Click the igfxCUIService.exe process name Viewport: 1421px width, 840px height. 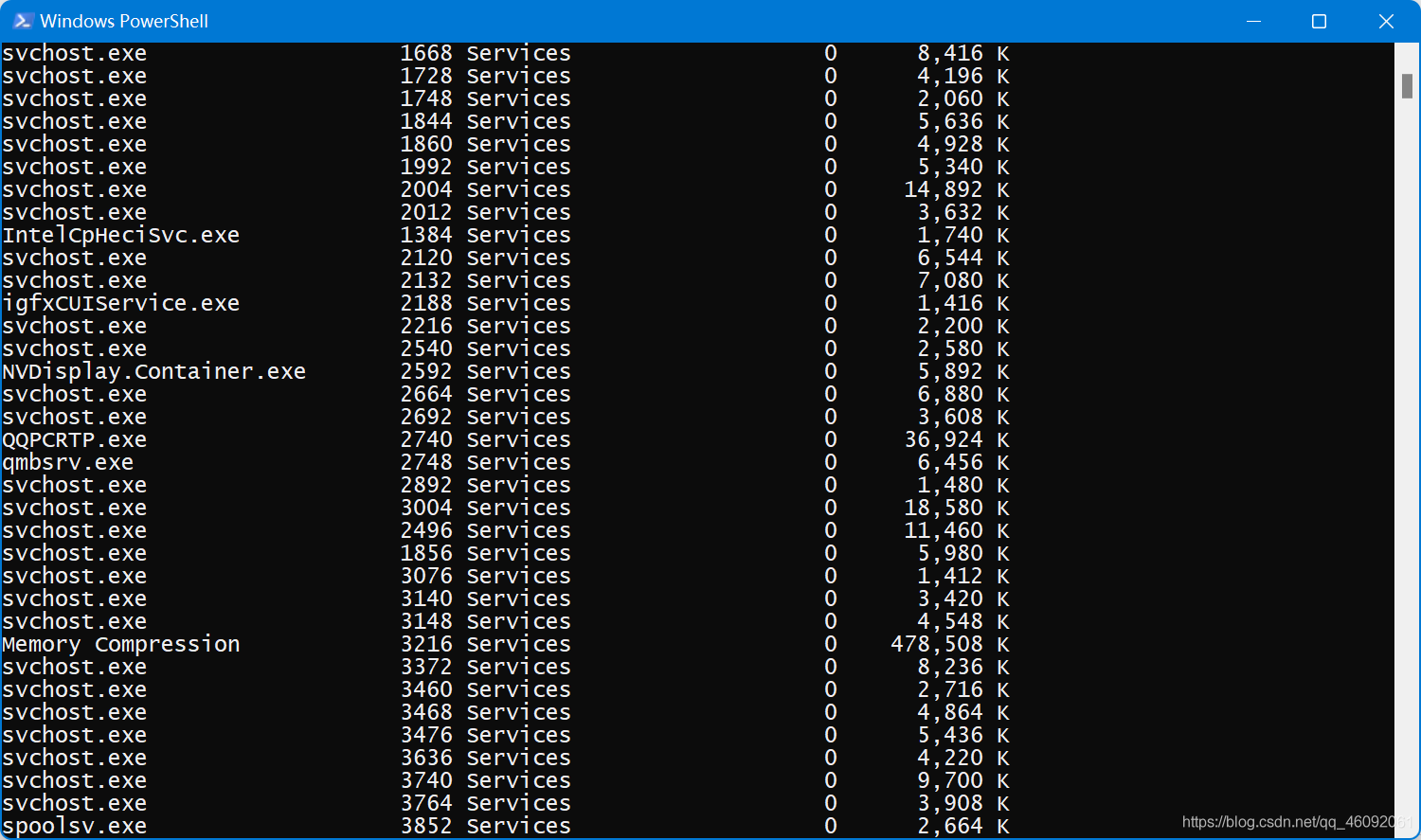[121, 303]
